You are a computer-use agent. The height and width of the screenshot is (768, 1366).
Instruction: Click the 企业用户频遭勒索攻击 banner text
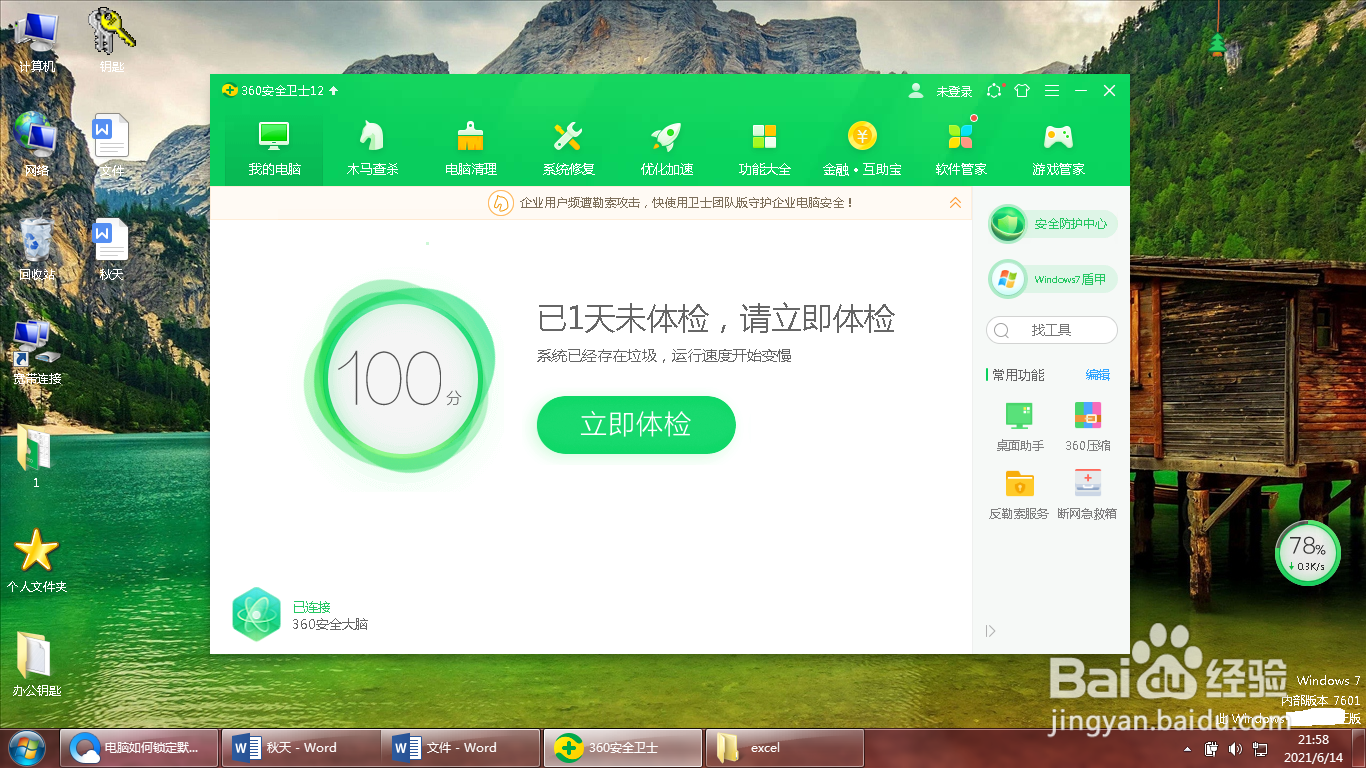pyautogui.click(x=686, y=203)
